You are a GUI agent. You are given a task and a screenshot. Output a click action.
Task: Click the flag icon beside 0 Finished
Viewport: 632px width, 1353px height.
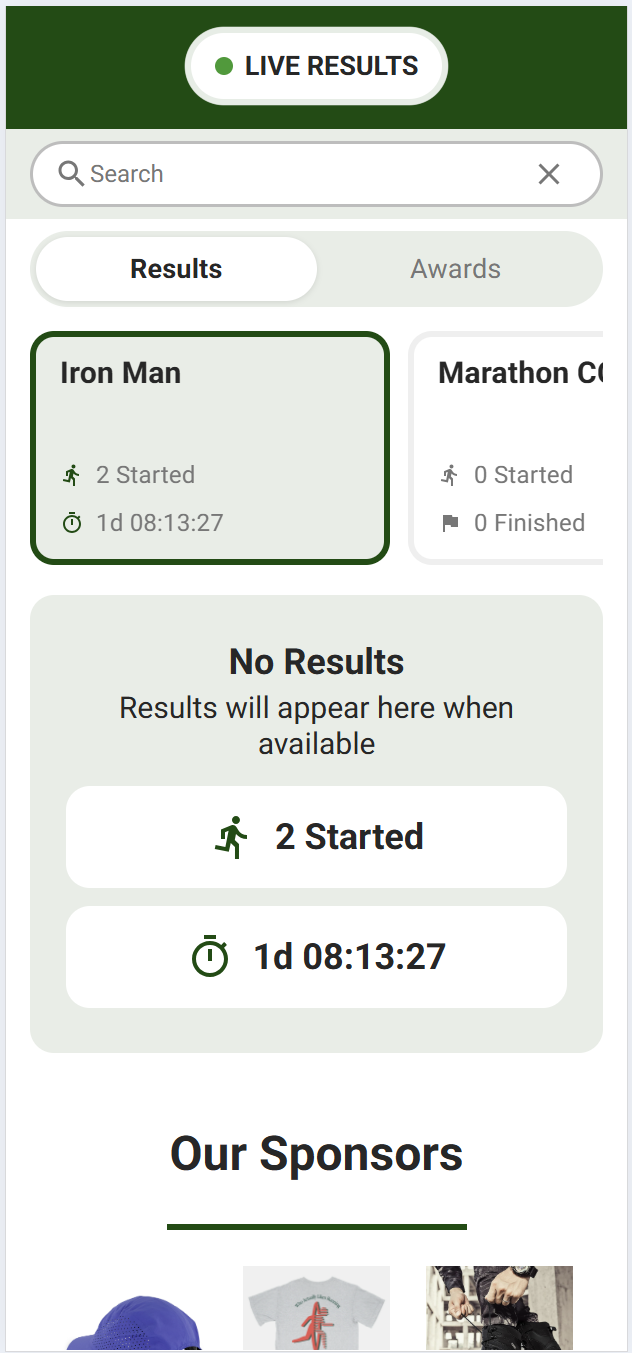[450, 523]
